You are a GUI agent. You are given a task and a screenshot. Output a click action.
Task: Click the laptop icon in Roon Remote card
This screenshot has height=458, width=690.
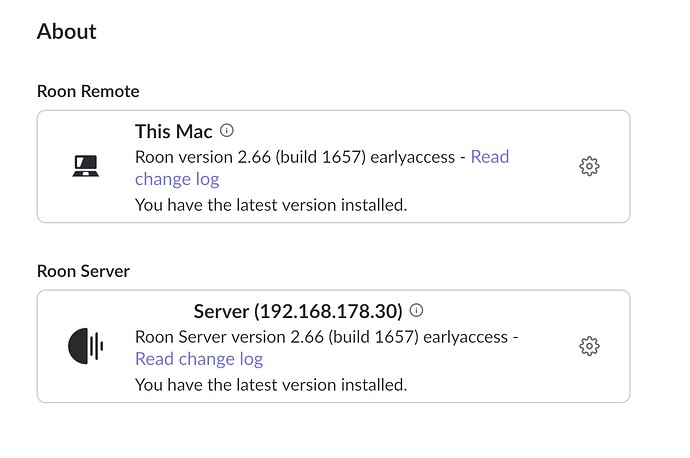click(86, 166)
